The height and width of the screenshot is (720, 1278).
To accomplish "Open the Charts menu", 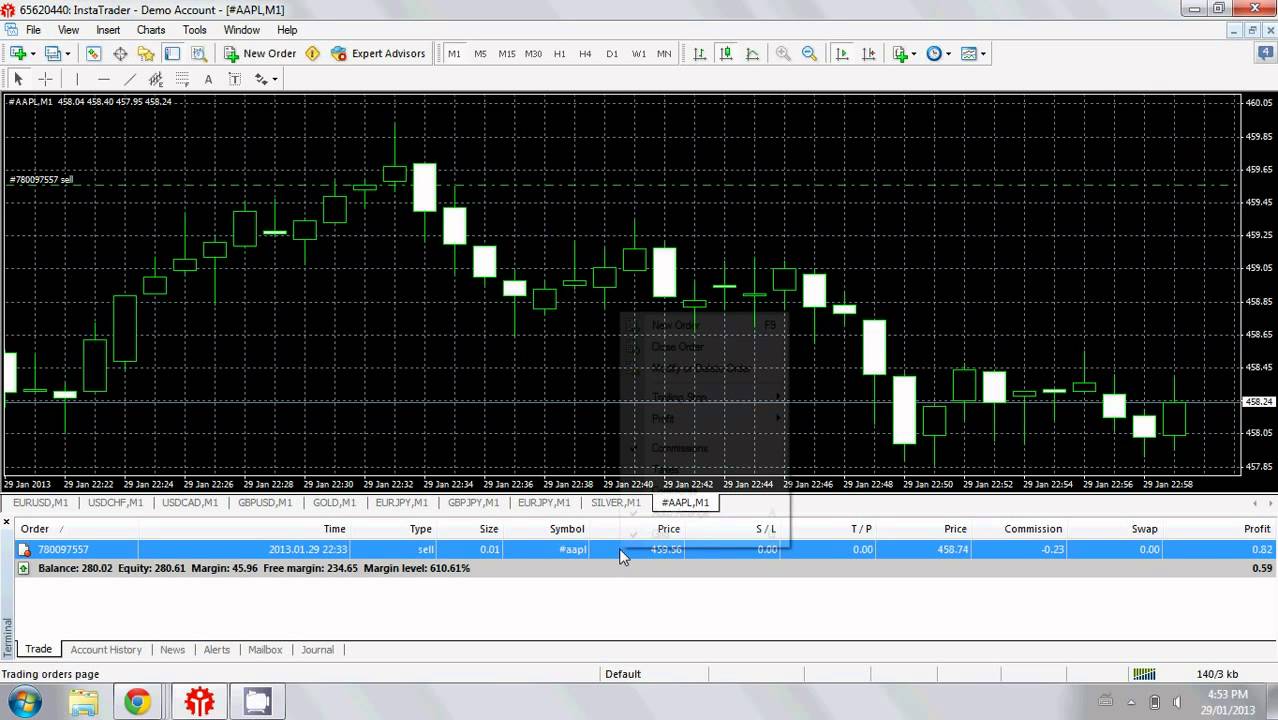I will pos(151,30).
